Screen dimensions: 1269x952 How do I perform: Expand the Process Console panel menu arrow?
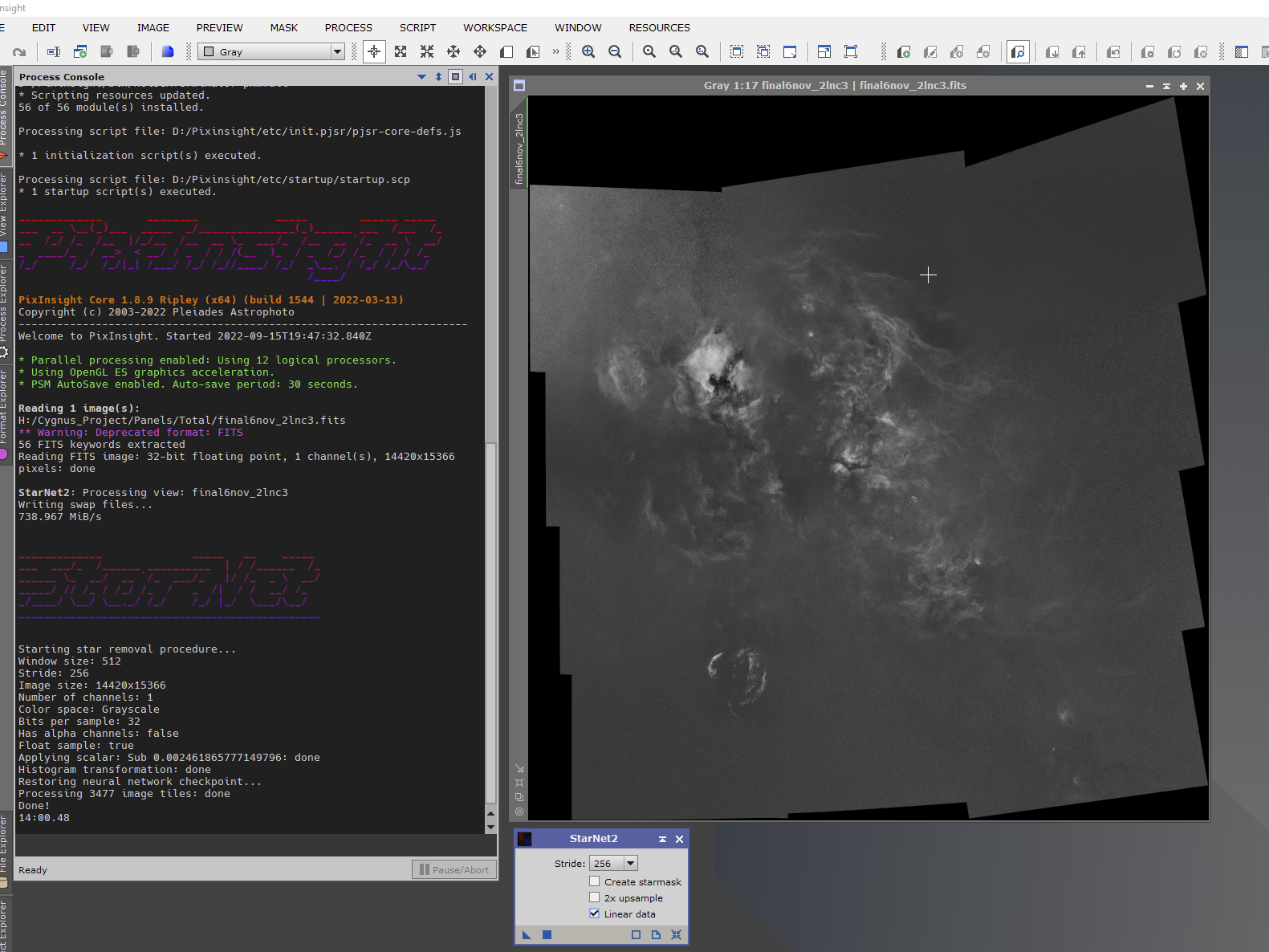click(x=421, y=77)
